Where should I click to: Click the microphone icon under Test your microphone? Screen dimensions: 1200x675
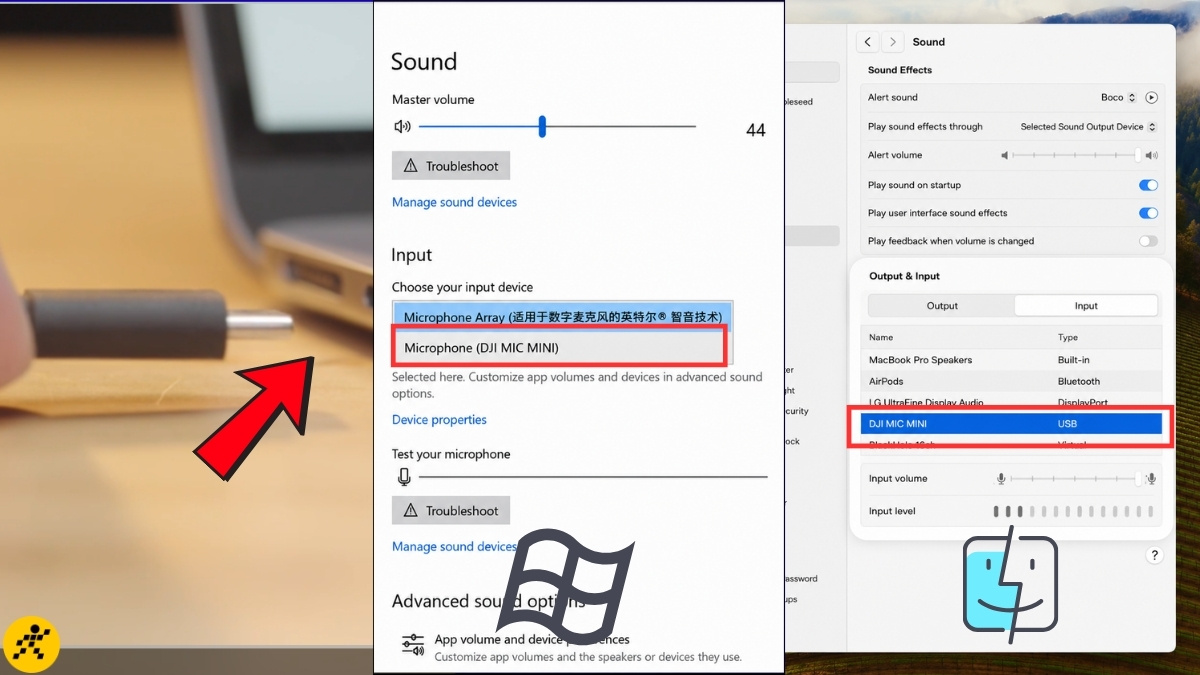[x=404, y=477]
